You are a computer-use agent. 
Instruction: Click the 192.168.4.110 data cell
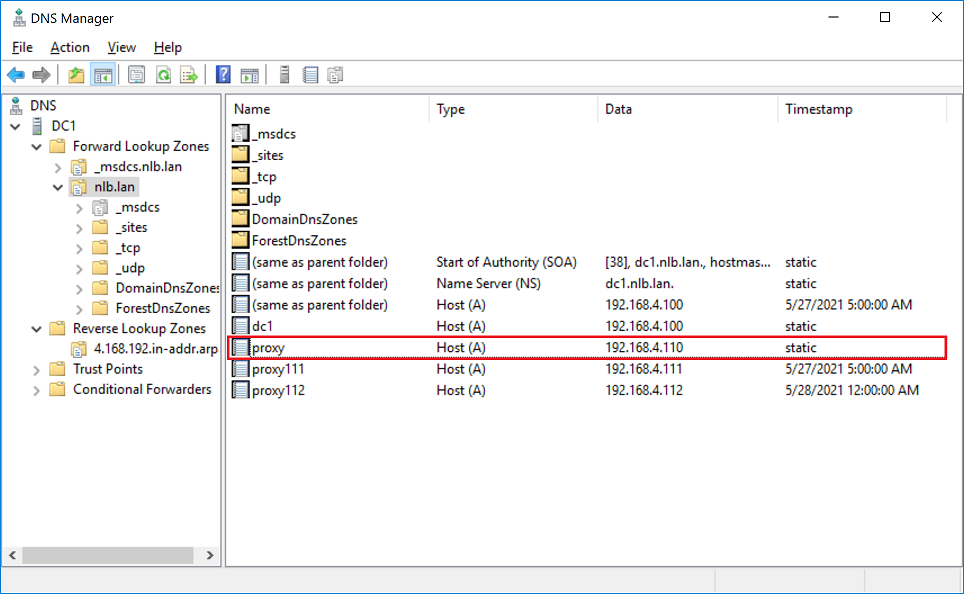[644, 347]
